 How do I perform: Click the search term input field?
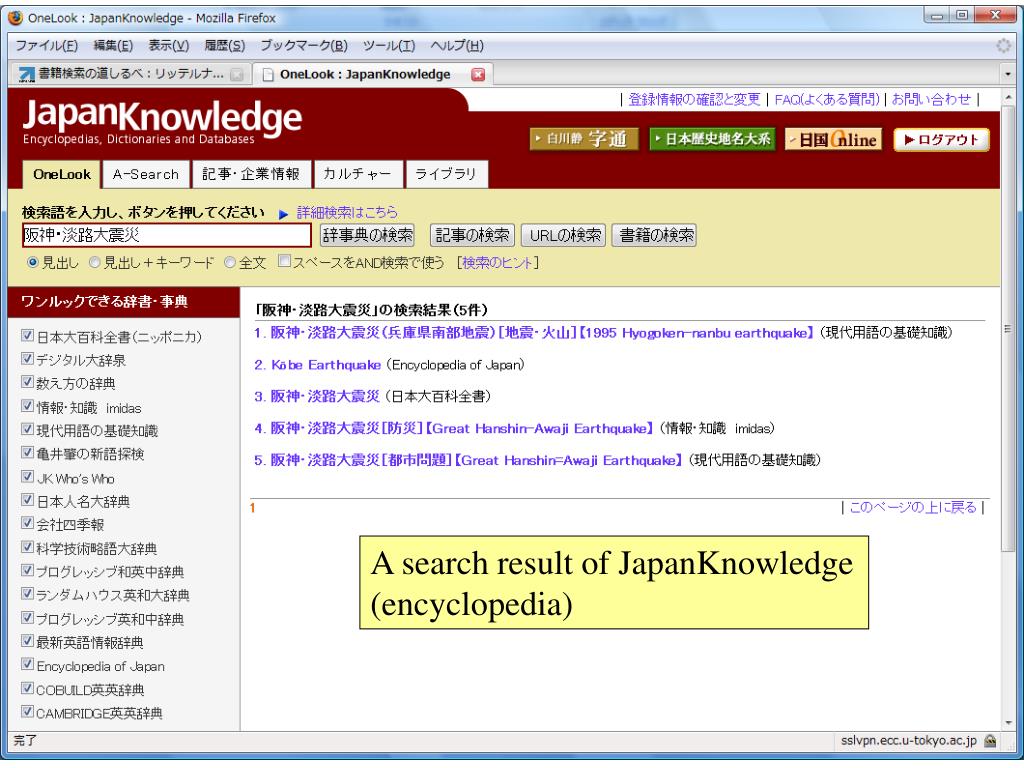167,235
